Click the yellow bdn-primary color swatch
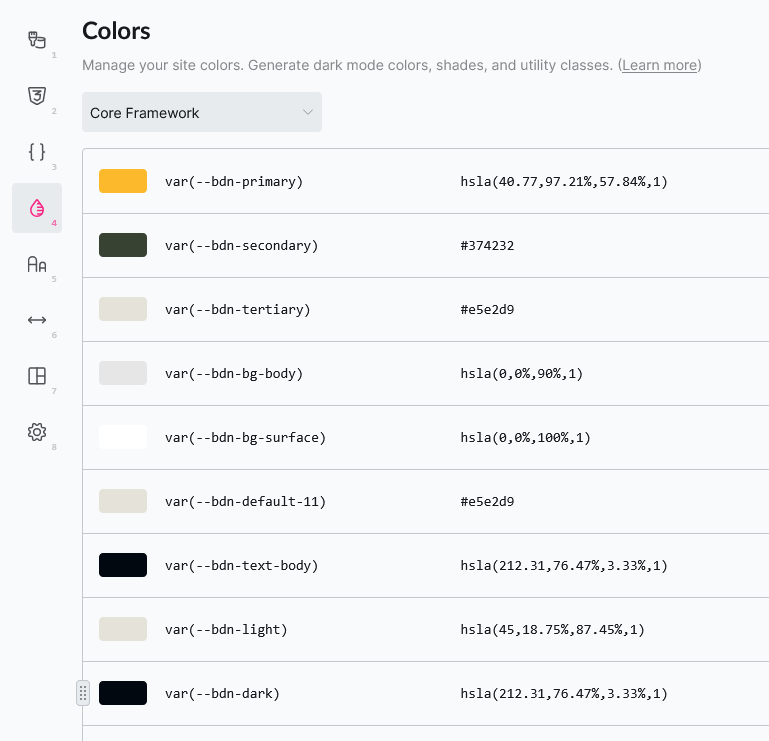769x741 pixels. coord(123,181)
